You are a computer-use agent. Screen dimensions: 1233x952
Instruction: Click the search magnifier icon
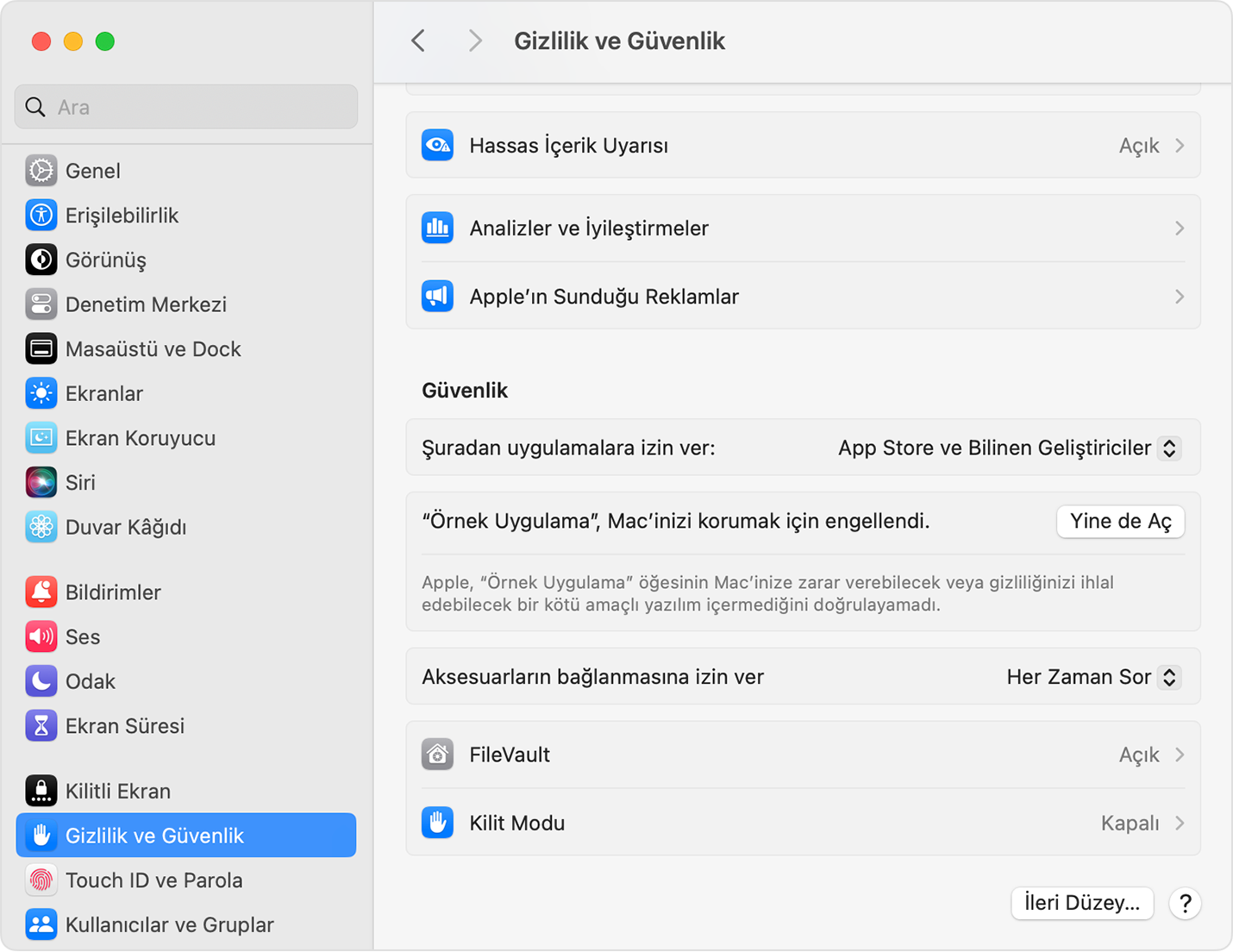(35, 107)
